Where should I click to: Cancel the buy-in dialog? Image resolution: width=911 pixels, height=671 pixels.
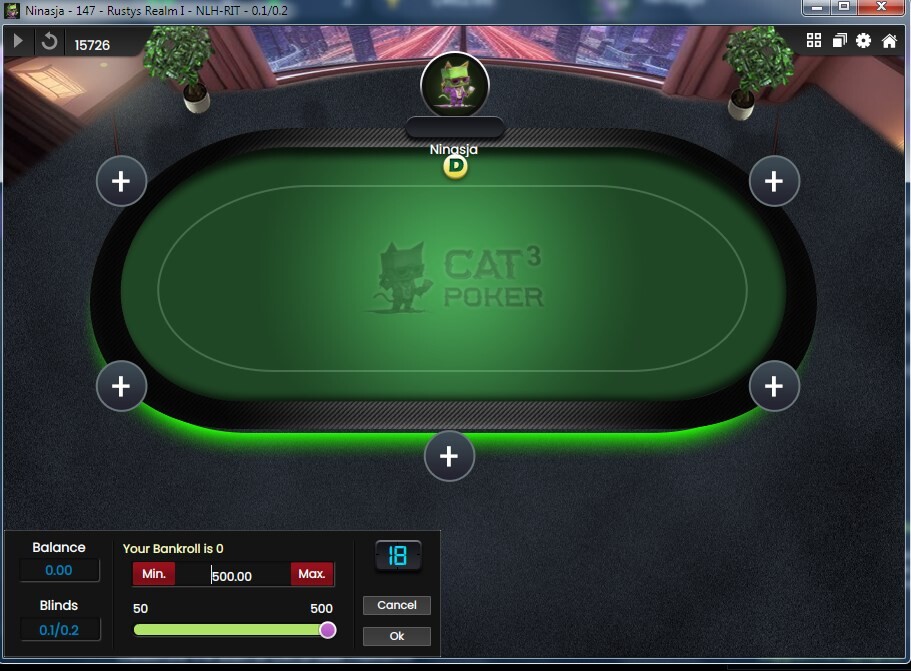click(397, 605)
